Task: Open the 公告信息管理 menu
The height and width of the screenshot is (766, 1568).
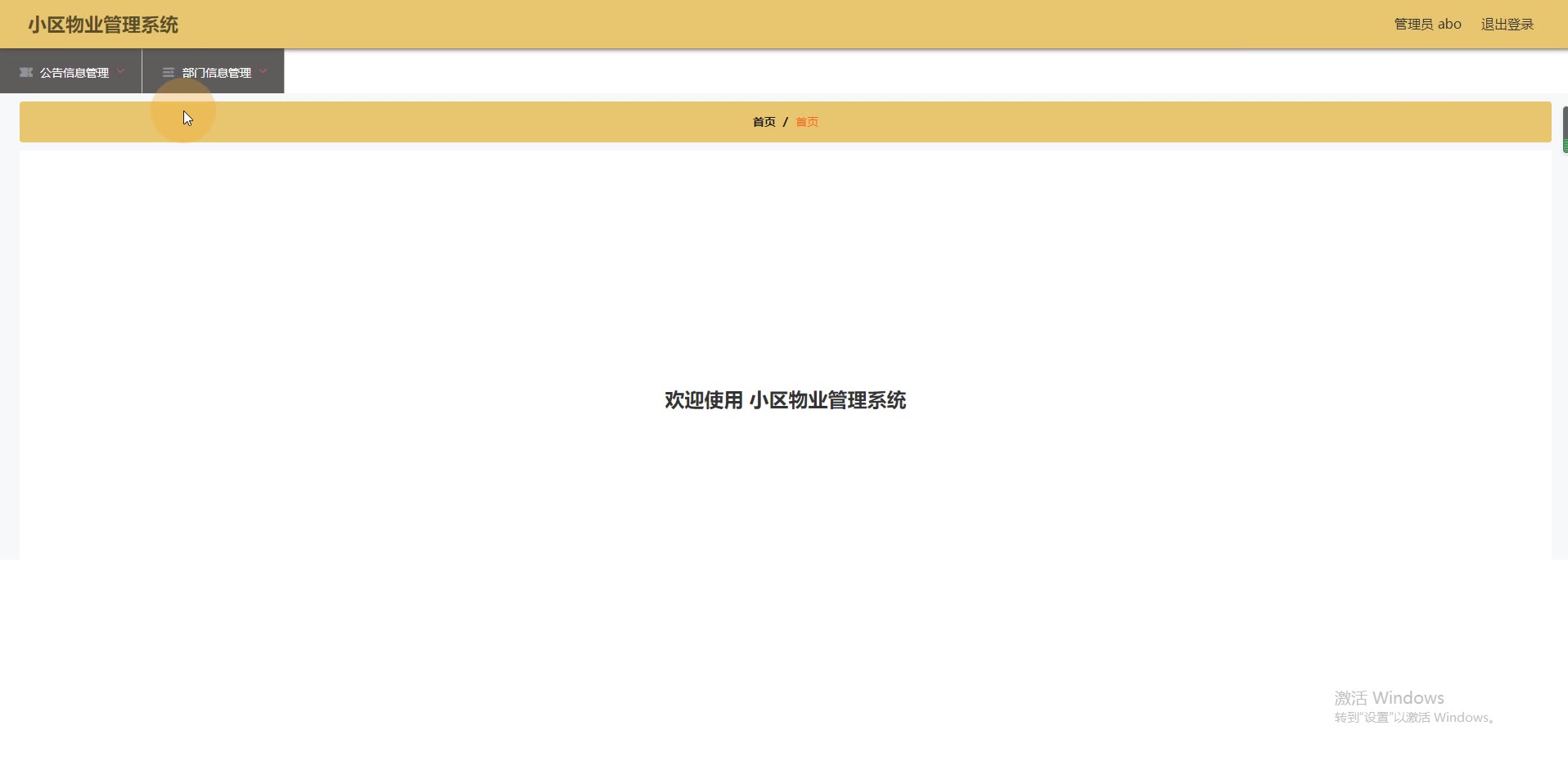Action: tap(71, 71)
